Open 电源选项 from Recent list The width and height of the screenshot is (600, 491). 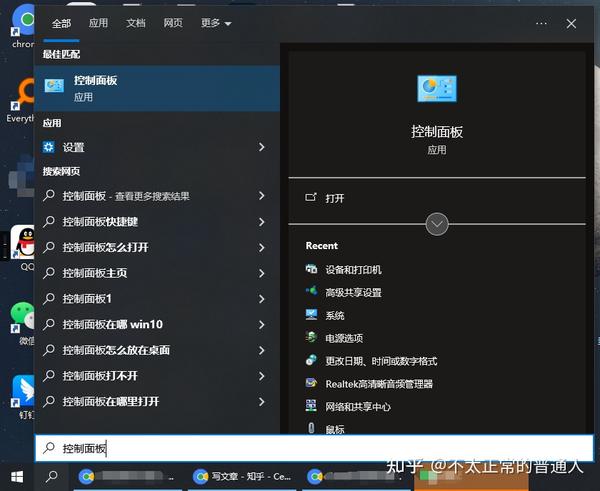tap(344, 338)
